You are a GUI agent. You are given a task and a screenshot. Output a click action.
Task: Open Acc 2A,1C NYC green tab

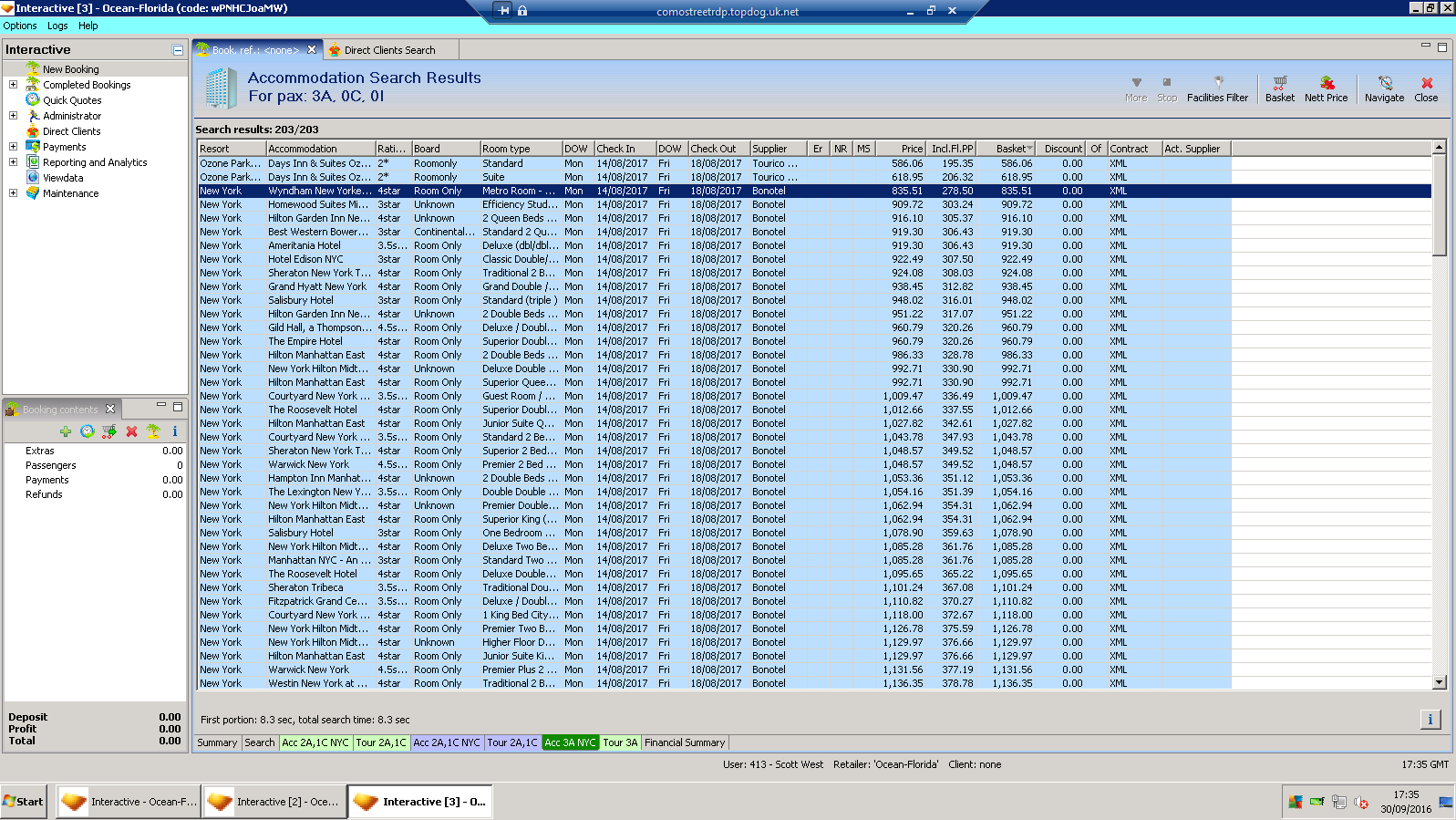tap(315, 742)
